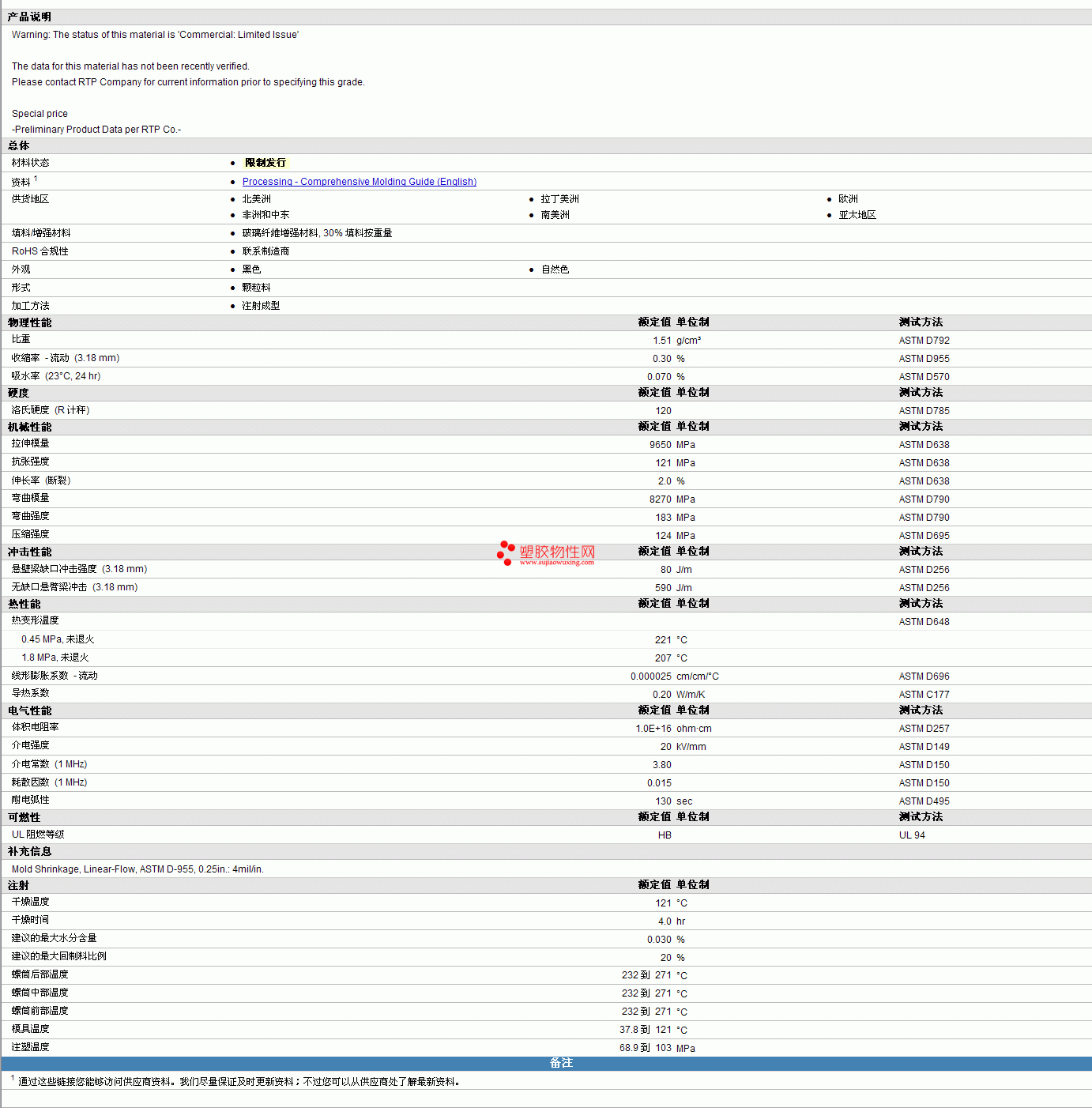Select the 拉伸模量 value 9650

[660, 445]
